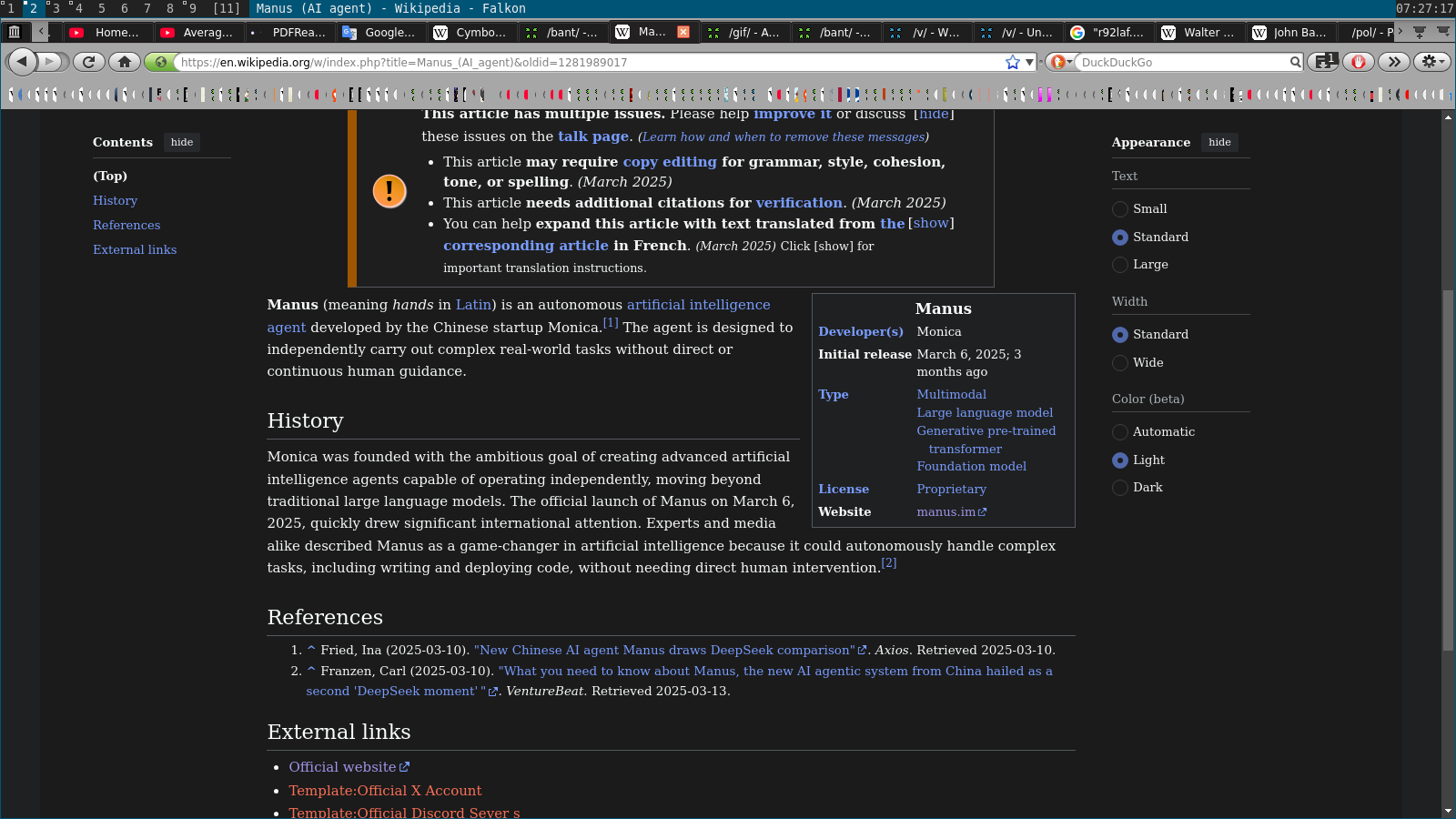The height and width of the screenshot is (819, 1456).
Task: Open the Official website external link
Action: tap(349, 767)
